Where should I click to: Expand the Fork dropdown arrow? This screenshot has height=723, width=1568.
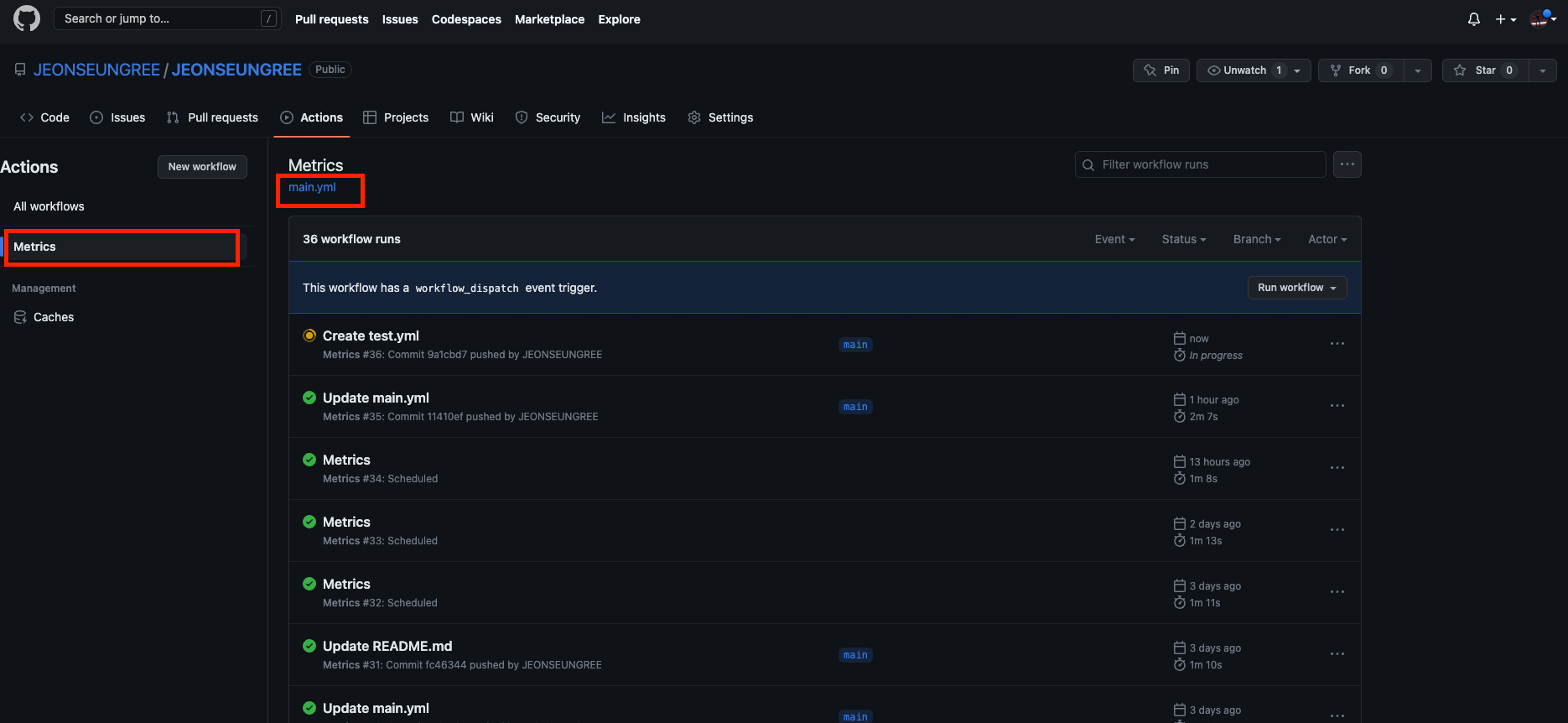pyautogui.click(x=1418, y=70)
